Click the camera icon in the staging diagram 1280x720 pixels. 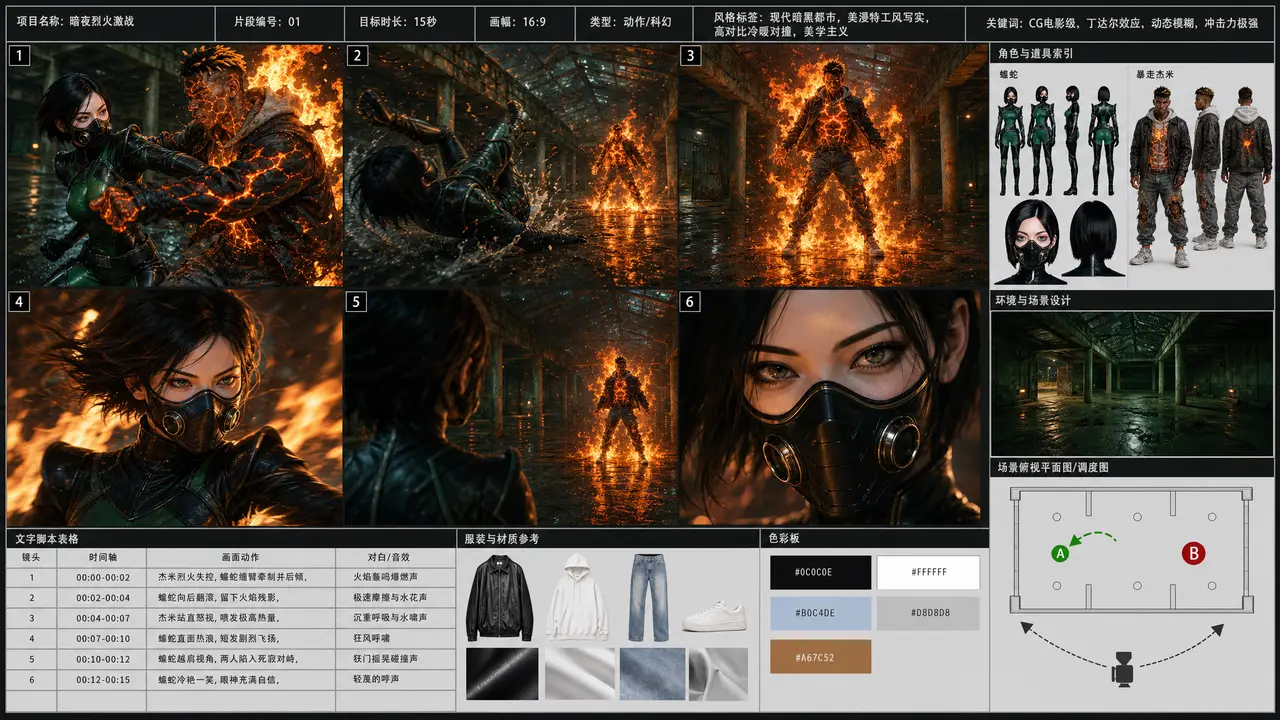tap(1123, 669)
